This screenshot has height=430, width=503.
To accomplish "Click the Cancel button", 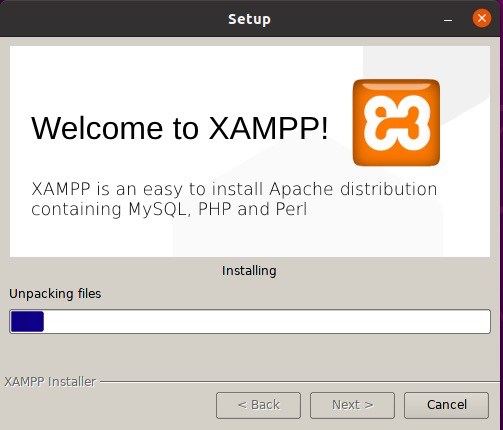I will [446, 405].
